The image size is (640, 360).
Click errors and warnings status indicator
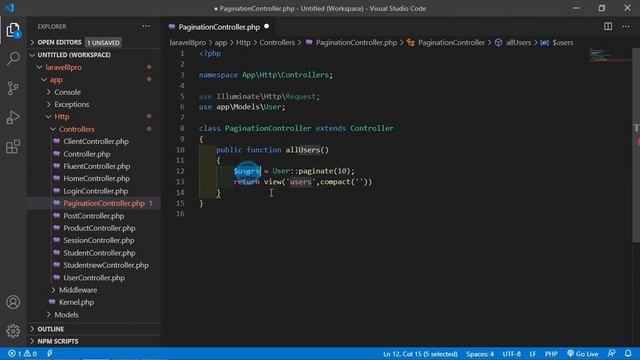[x=23, y=353]
